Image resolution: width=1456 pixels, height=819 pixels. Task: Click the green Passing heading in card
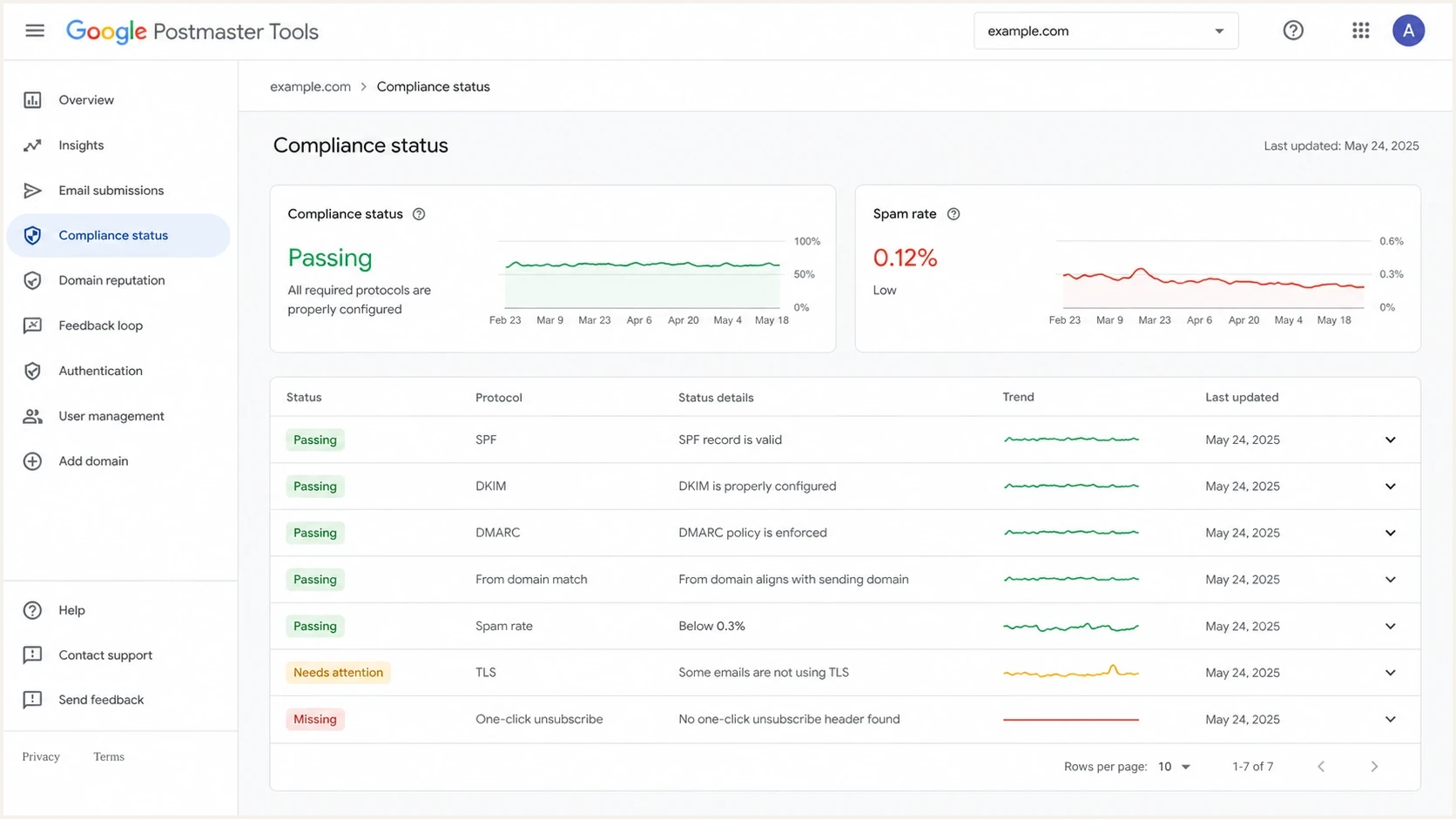[x=330, y=258]
